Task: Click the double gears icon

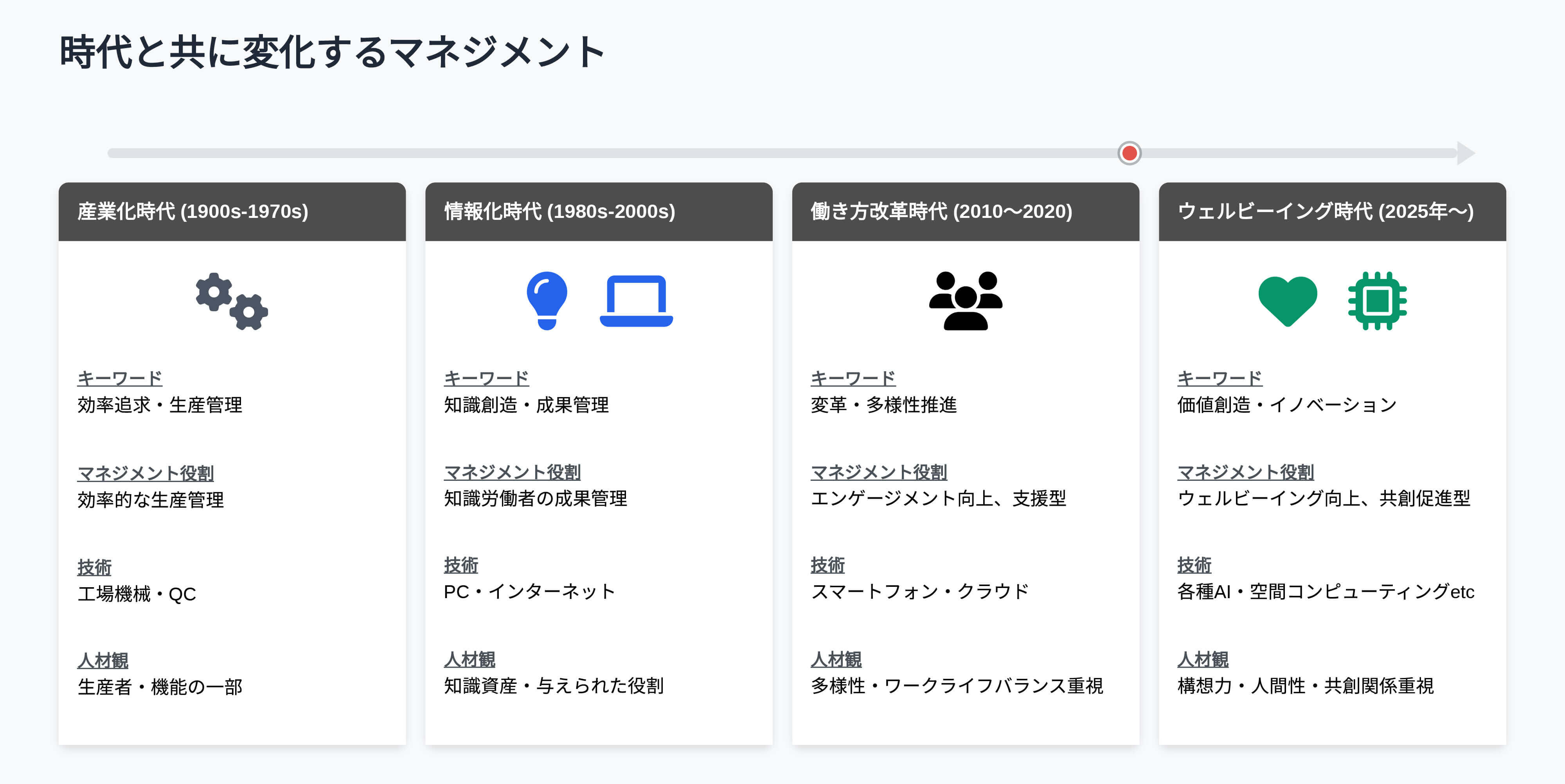Action: pos(232,301)
